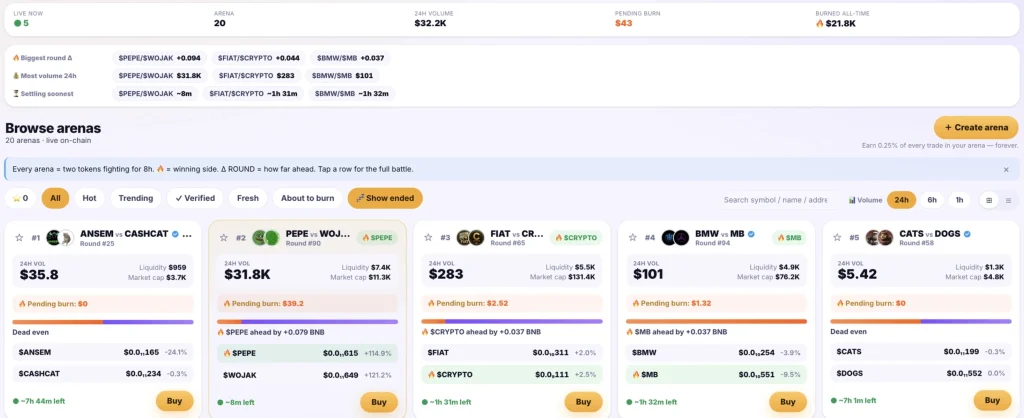The width and height of the screenshot is (1024, 418).
Task: Select the Hot filter tab
Action: pos(89,199)
